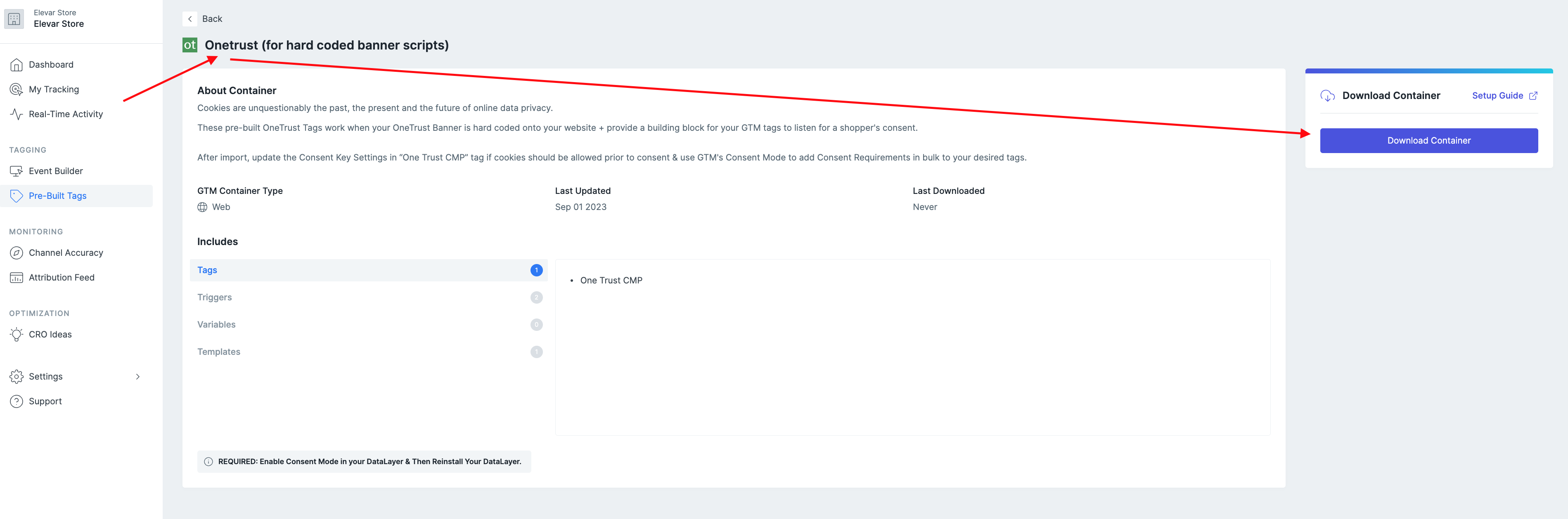1568x519 pixels.
Task: Click the Real-Time Activity pulse icon
Action: point(17,114)
